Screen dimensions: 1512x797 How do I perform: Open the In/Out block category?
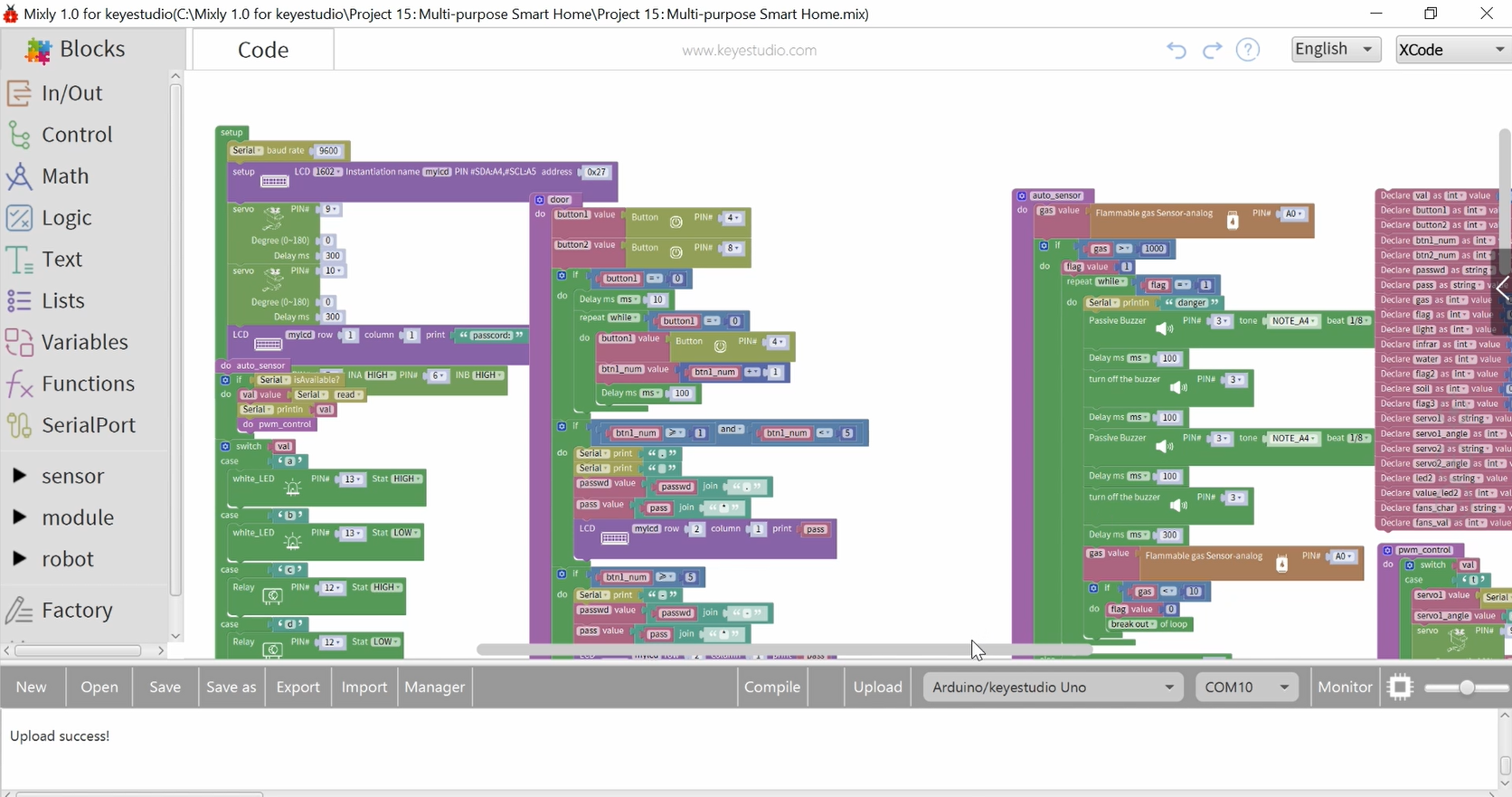[71, 93]
